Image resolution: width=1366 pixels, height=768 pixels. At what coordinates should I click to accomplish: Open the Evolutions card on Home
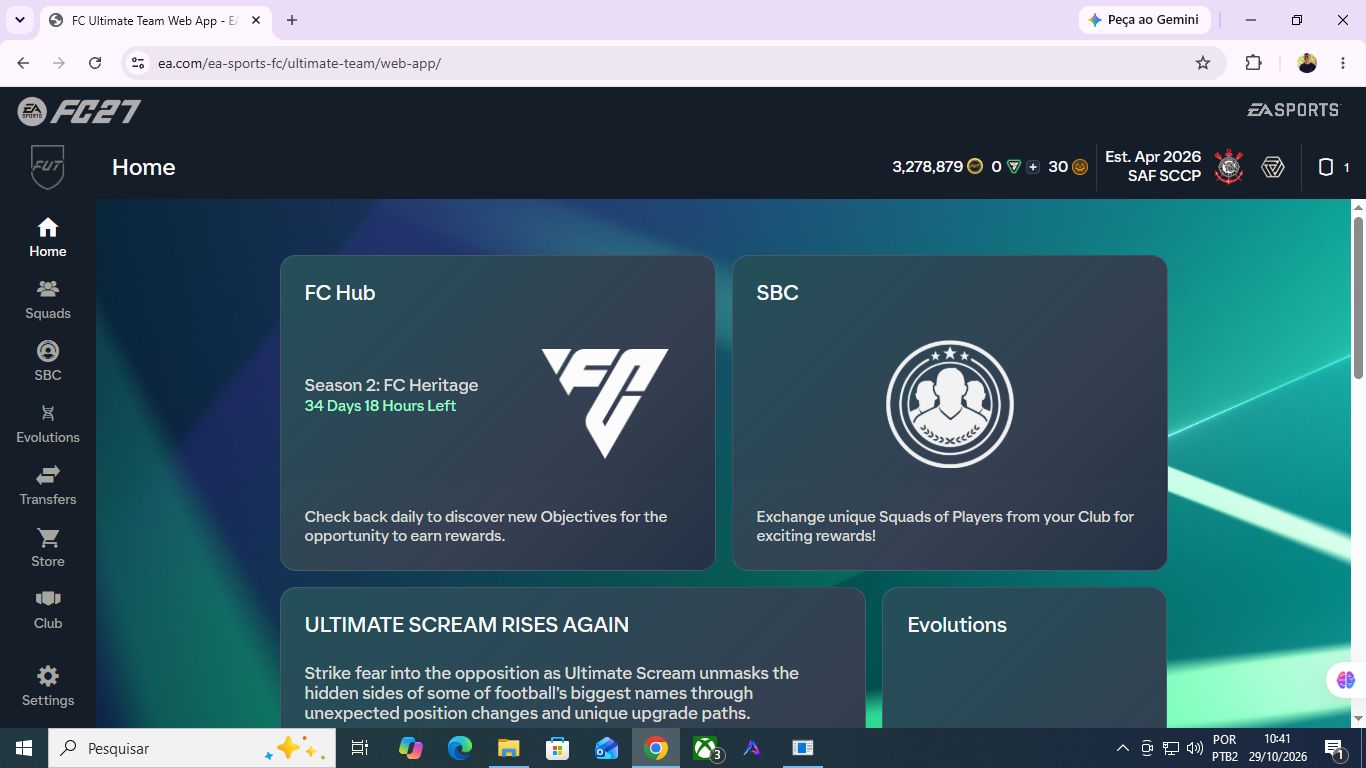[1025, 657]
